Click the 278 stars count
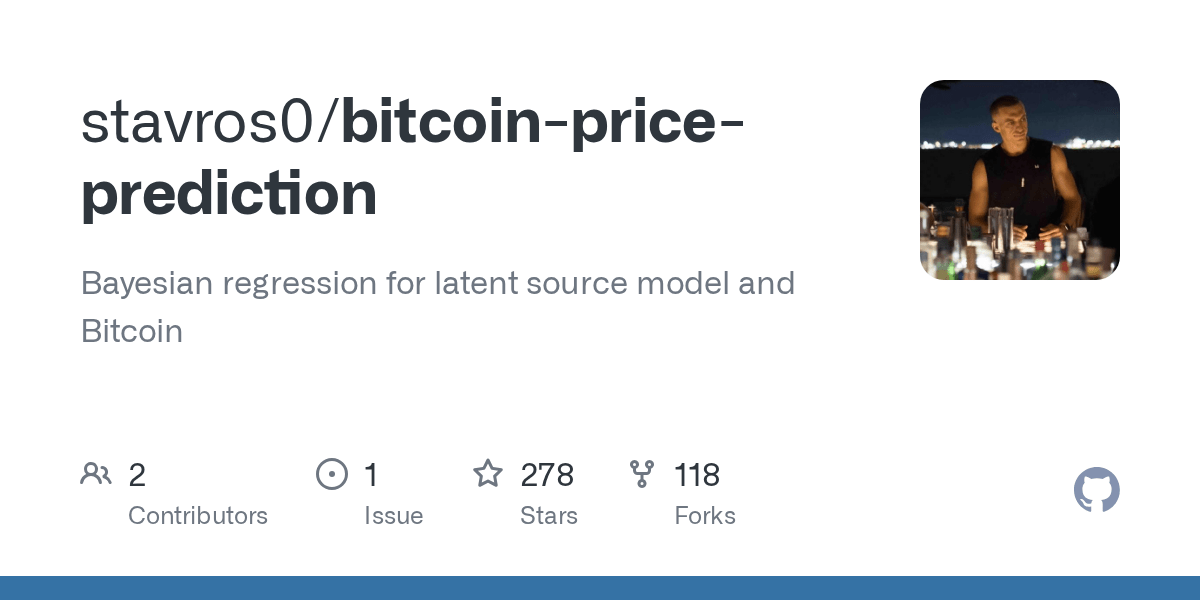 coord(547,475)
